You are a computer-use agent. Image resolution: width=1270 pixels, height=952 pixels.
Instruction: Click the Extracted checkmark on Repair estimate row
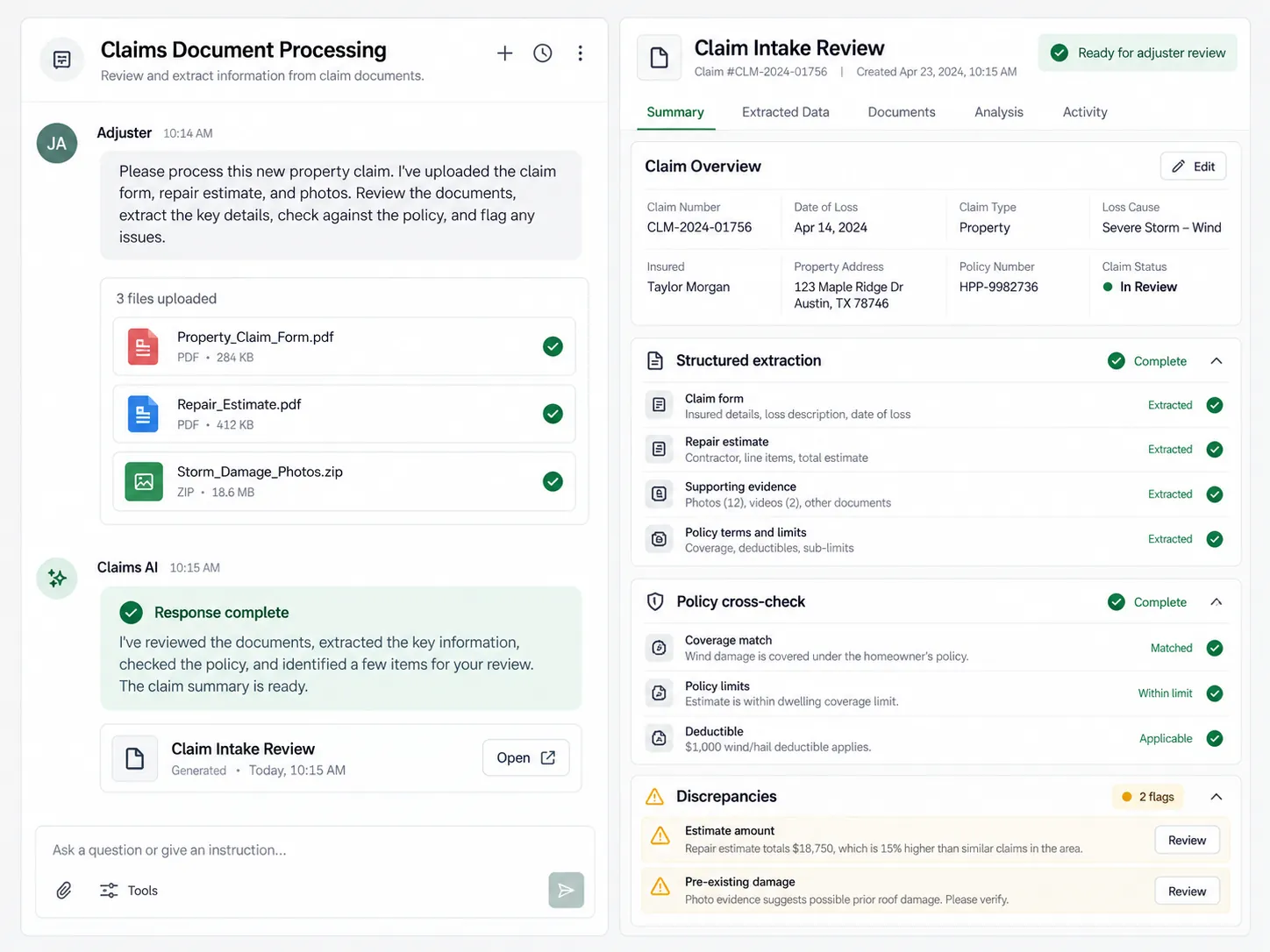click(x=1215, y=450)
